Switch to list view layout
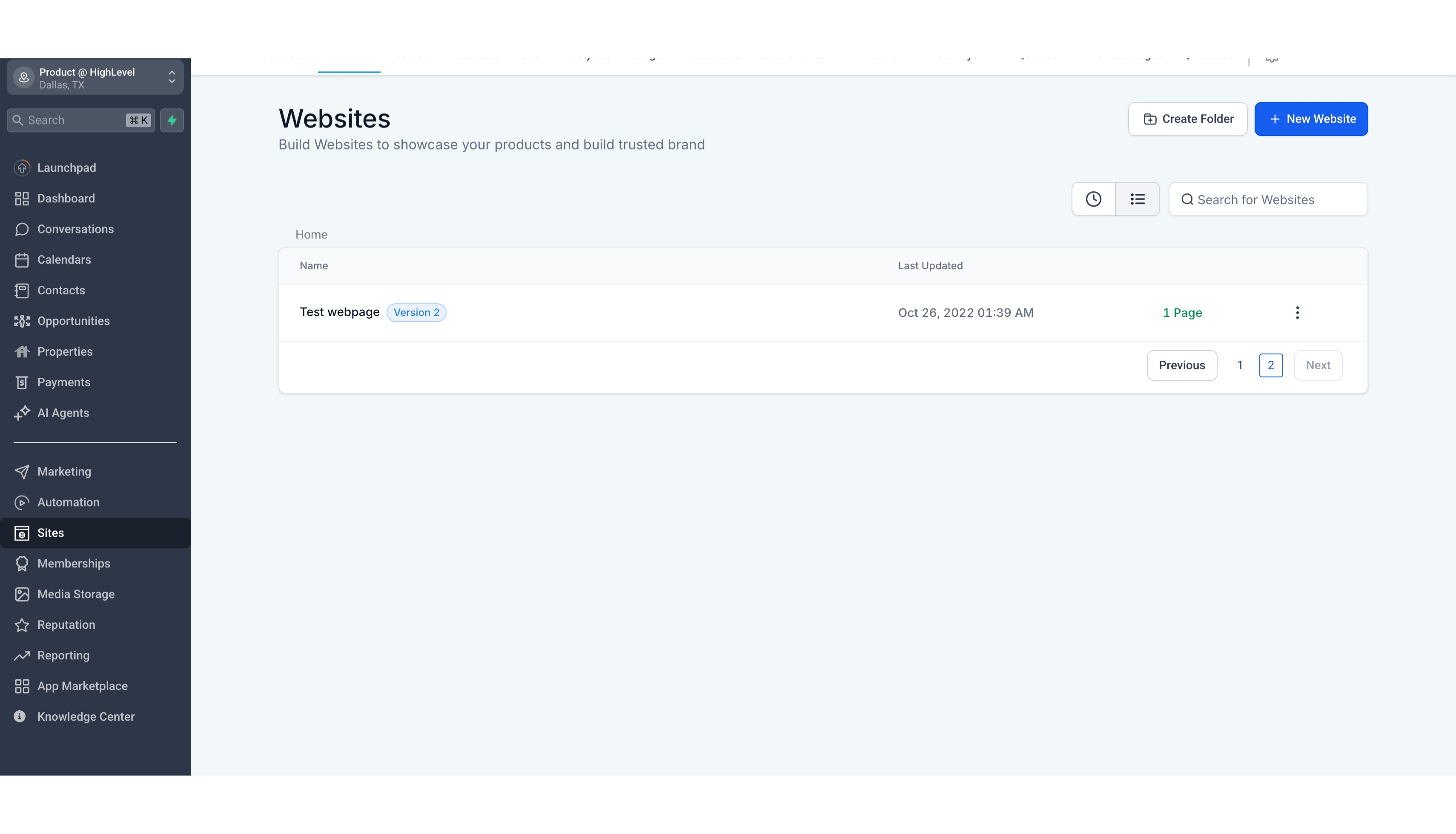 point(1137,199)
